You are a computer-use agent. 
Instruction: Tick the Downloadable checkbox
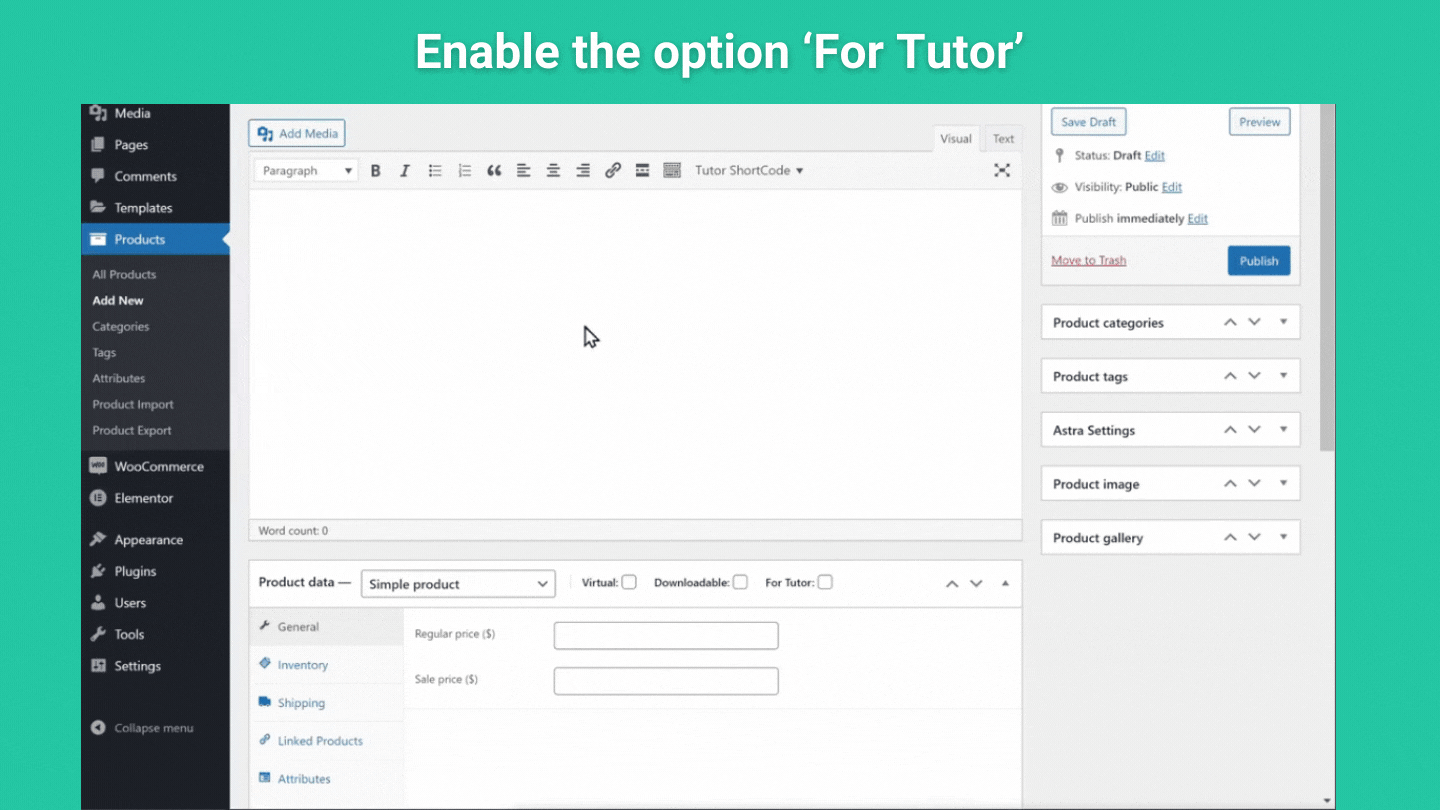click(740, 582)
